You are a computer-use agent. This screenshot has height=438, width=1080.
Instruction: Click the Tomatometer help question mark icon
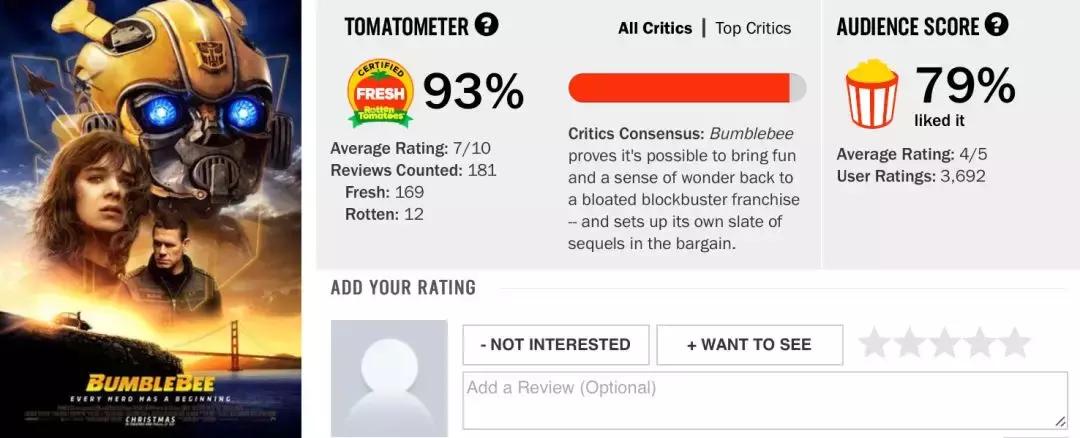pyautogui.click(x=487, y=25)
